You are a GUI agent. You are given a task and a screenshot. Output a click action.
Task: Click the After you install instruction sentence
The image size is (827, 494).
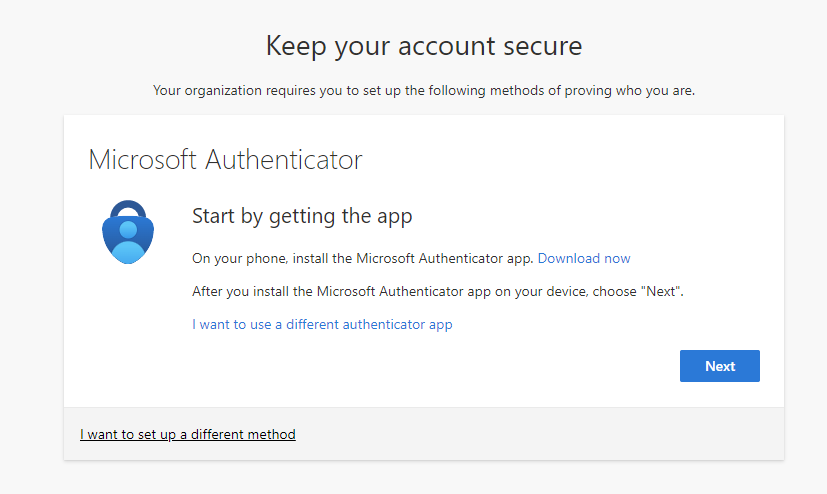438,292
